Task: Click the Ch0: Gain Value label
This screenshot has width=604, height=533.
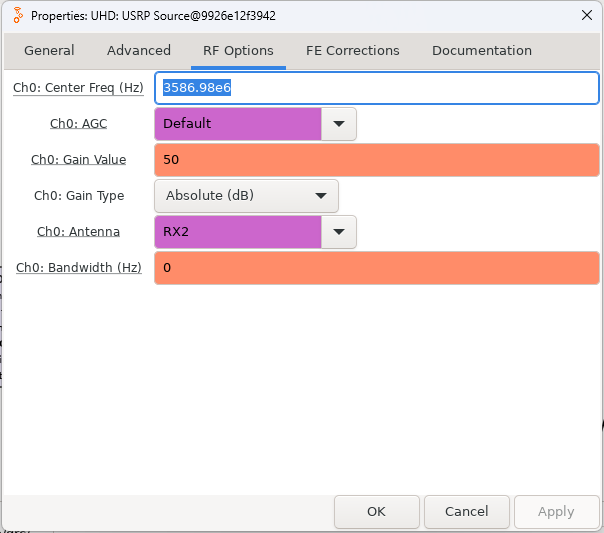Action: (79, 160)
